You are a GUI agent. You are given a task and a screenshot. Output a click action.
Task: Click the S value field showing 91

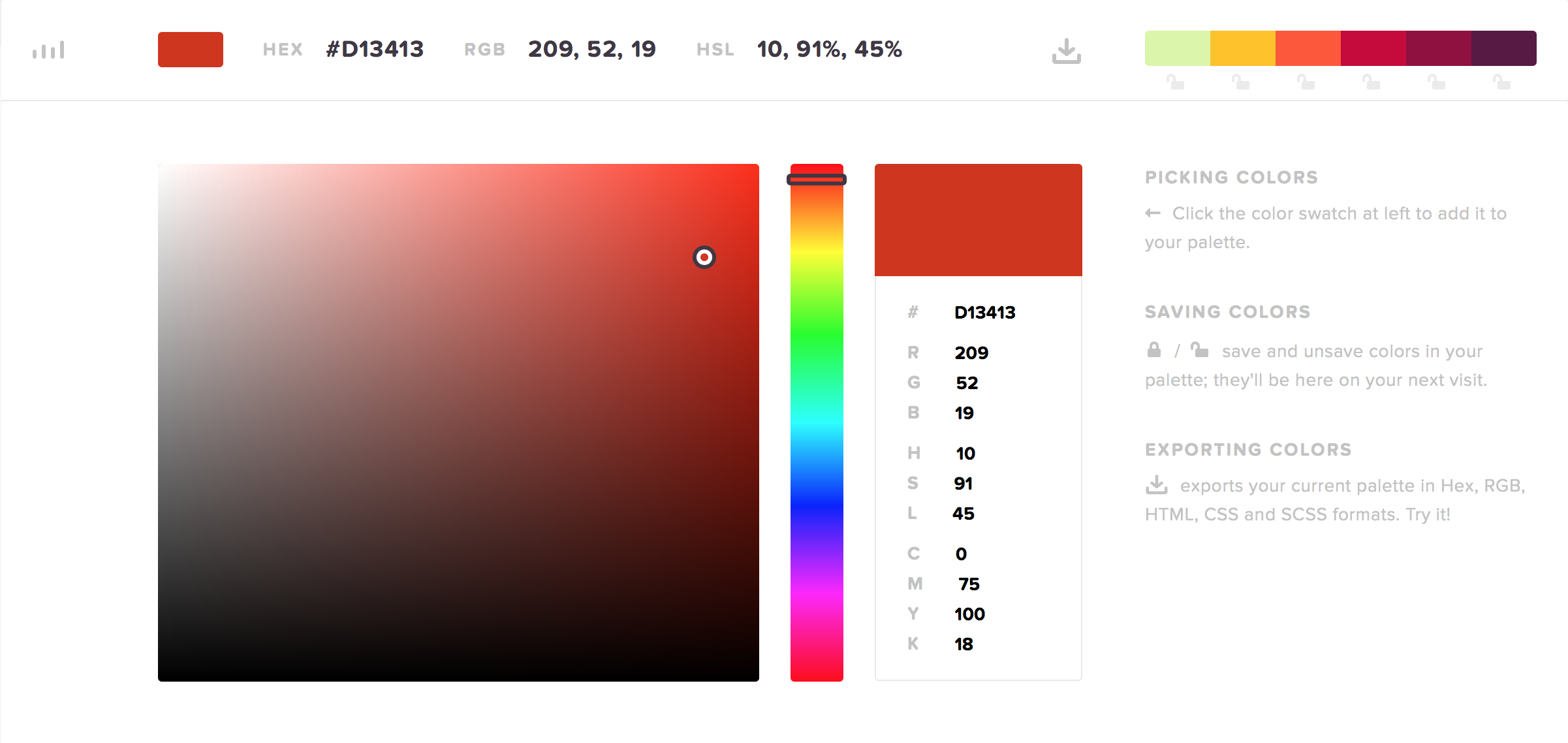pos(964,484)
